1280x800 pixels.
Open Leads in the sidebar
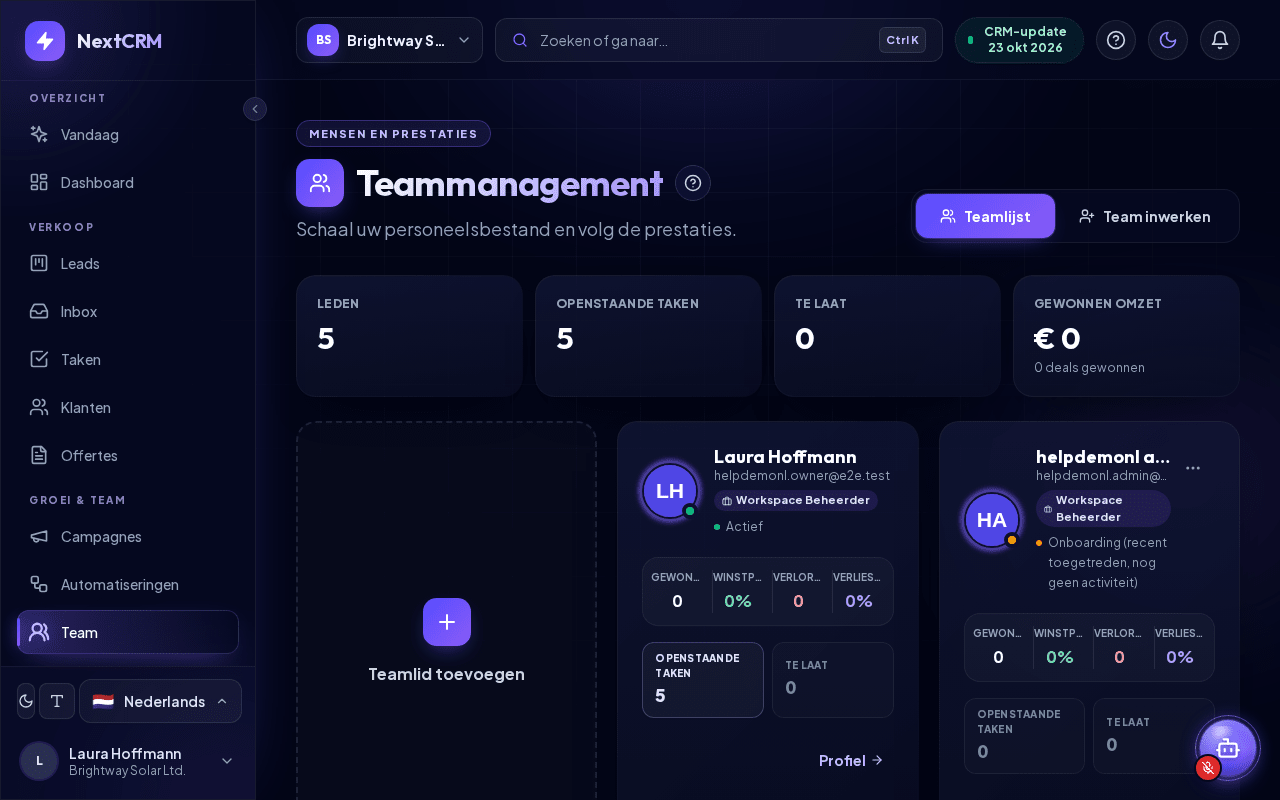click(128, 263)
